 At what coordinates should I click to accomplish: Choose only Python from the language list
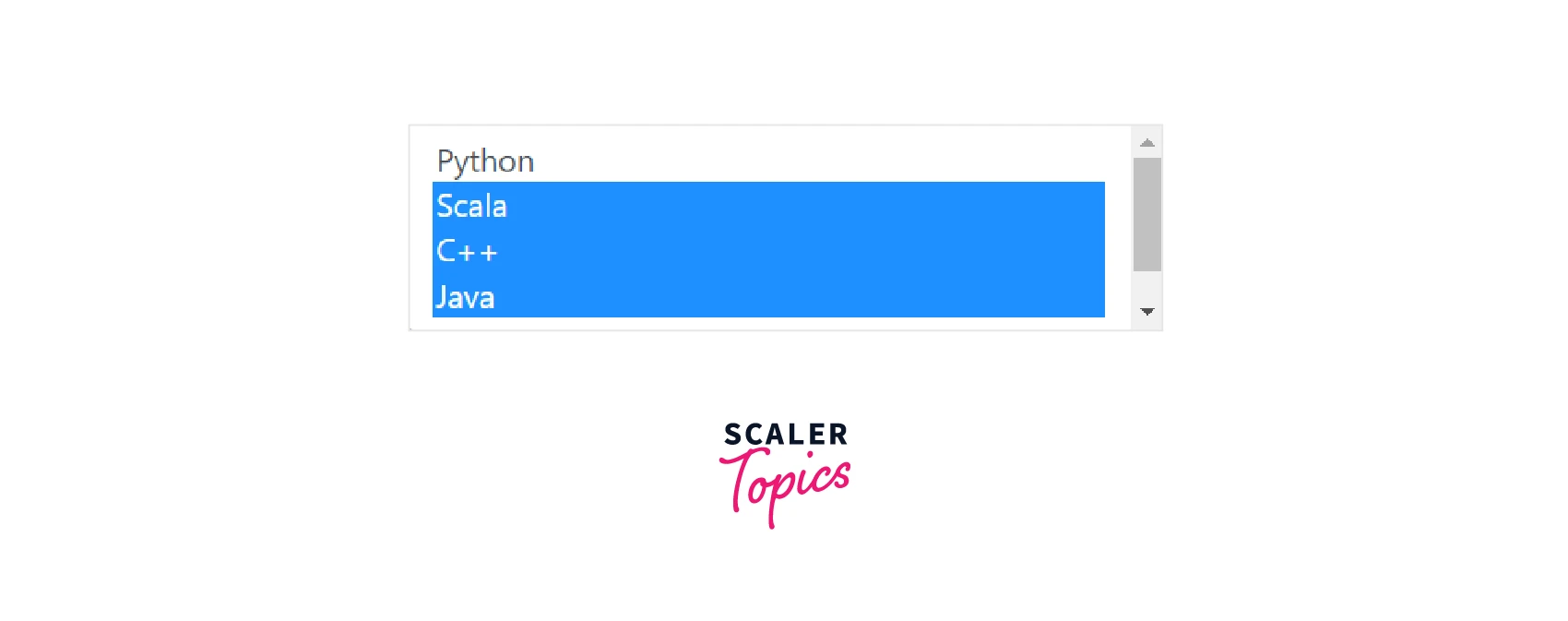485,161
